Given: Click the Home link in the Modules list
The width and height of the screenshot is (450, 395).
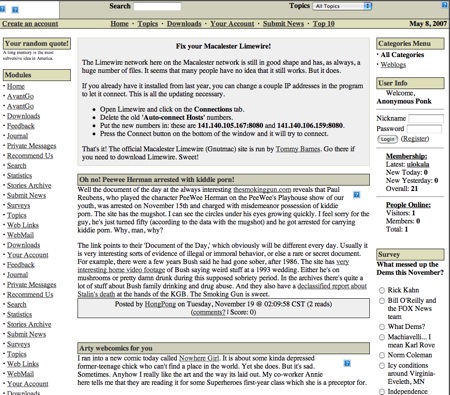Looking at the screenshot, I should pos(16,86).
